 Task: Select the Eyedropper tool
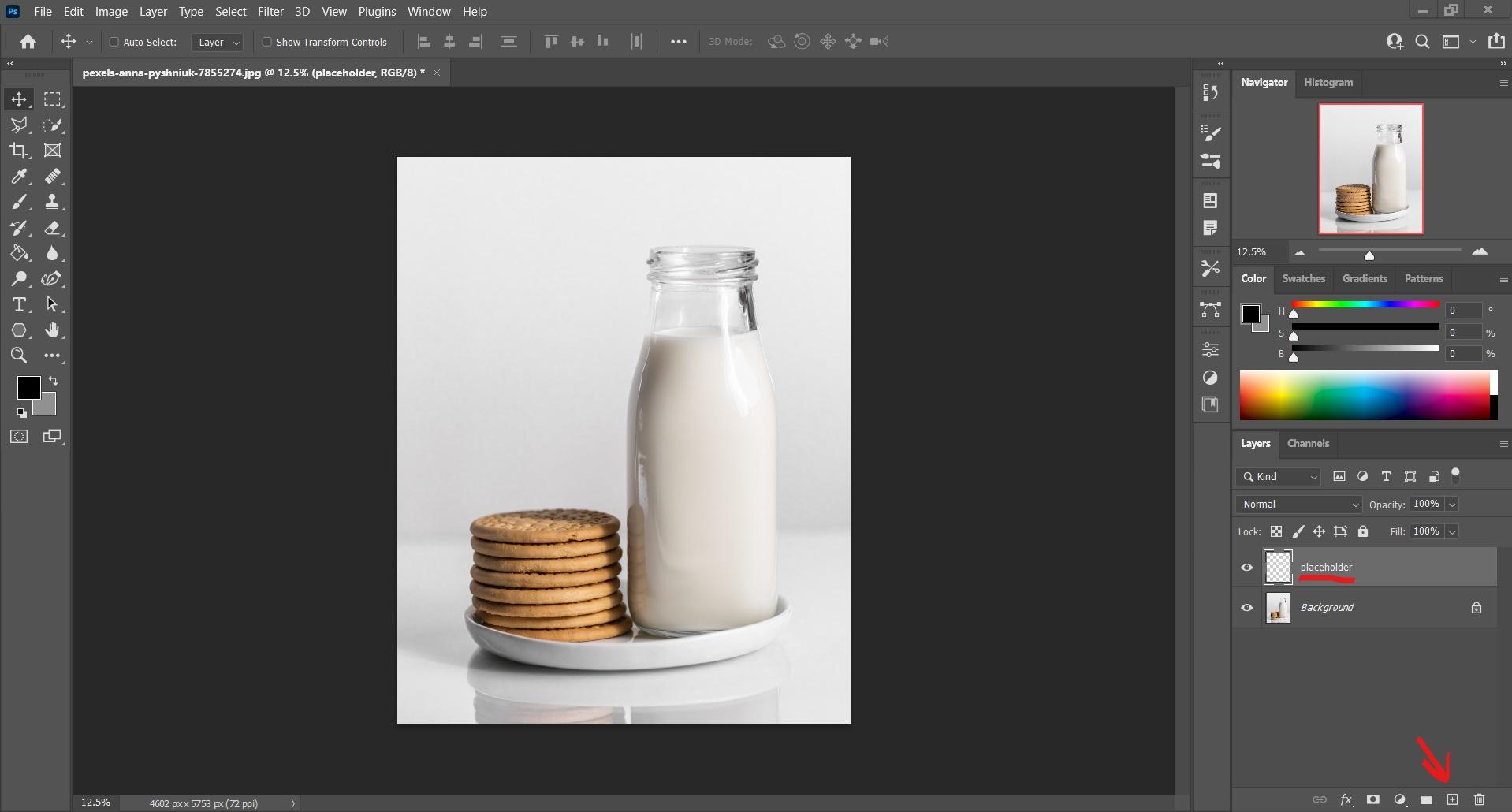point(19,177)
